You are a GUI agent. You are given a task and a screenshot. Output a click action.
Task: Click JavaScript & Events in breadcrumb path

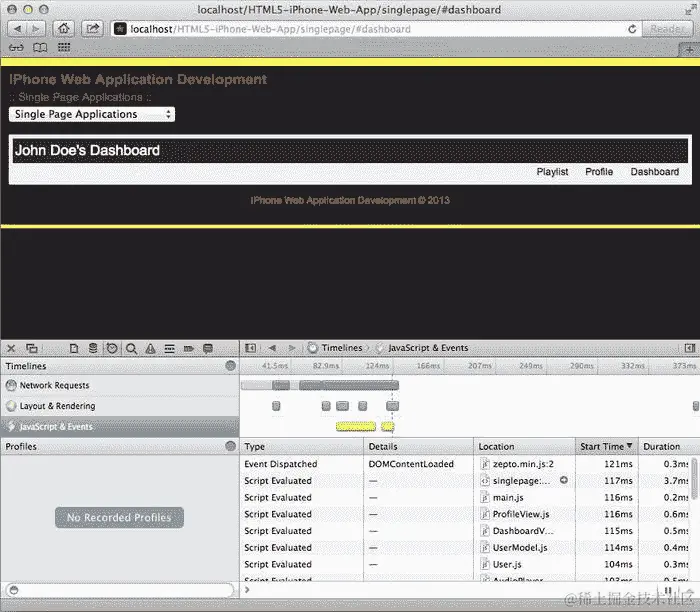coord(428,348)
